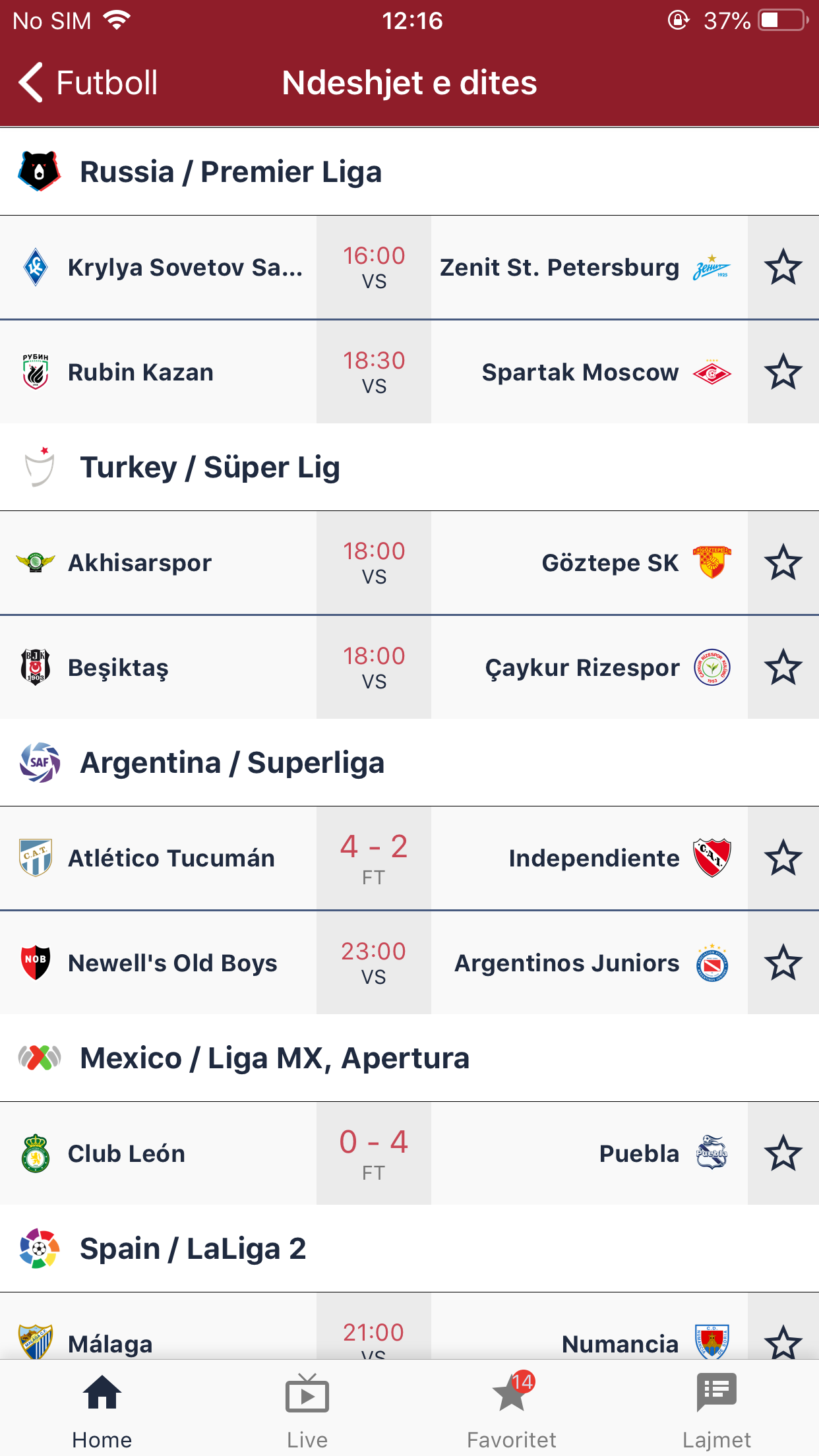819x1456 pixels.
Task: Mark Beşiktaş vs Çaykur Rizespor as favorite
Action: point(783,667)
